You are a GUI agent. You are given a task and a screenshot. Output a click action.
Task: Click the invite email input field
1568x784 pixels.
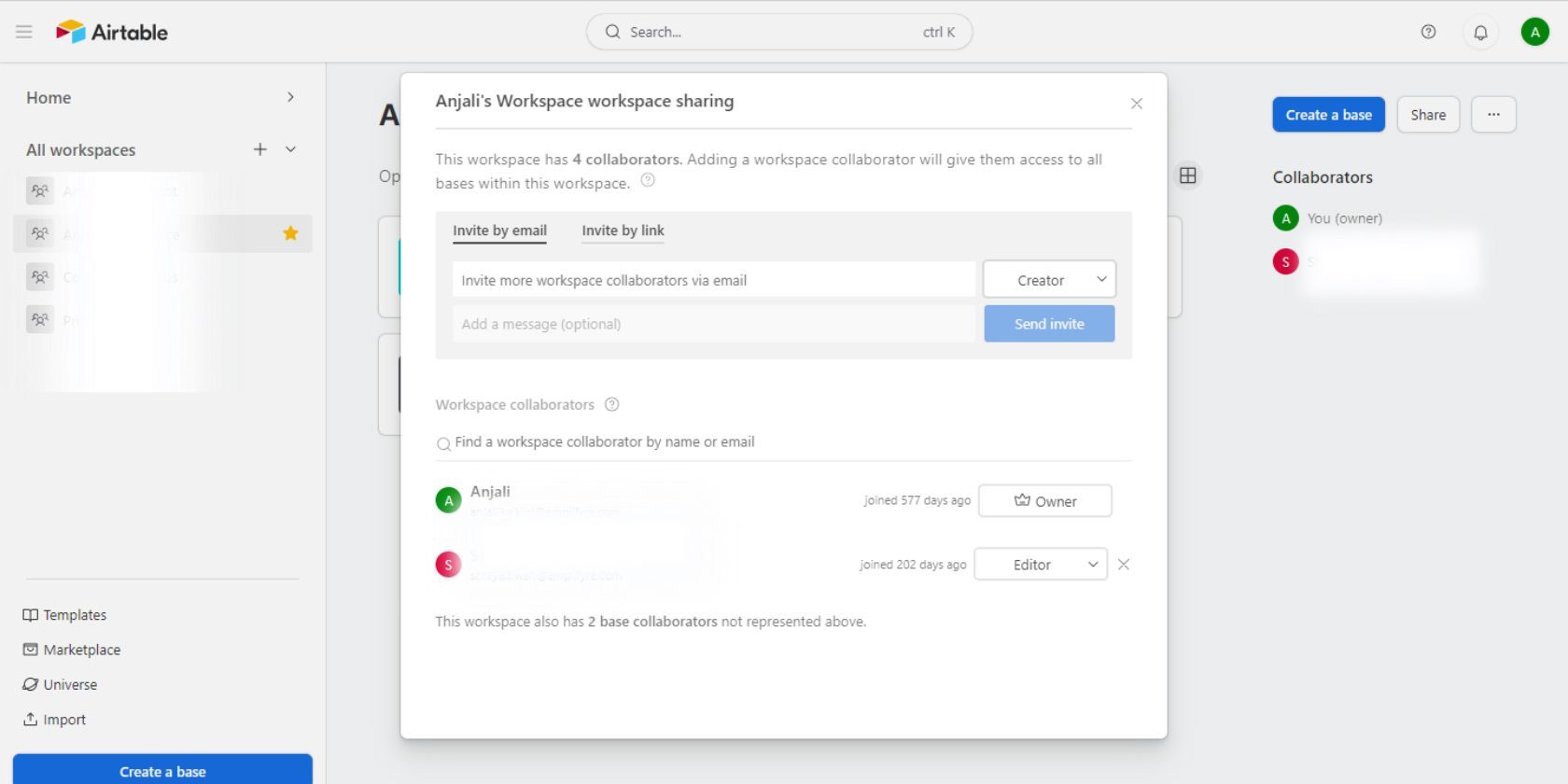714,280
